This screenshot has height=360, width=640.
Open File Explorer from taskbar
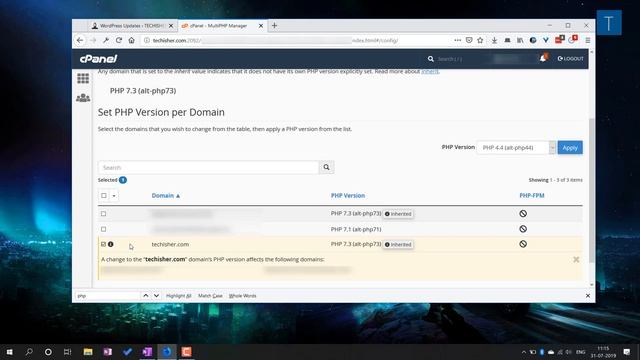tap(88, 352)
